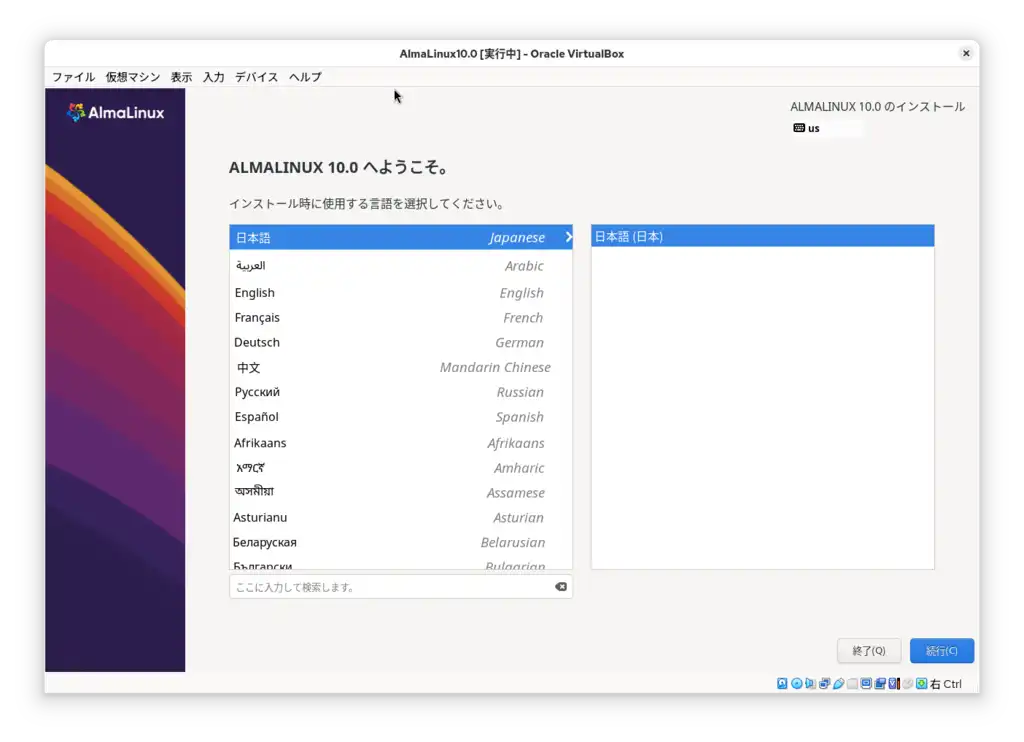The width and height of the screenshot is (1024, 742).
Task: Open the 入力 menu
Action: pyautogui.click(x=212, y=76)
